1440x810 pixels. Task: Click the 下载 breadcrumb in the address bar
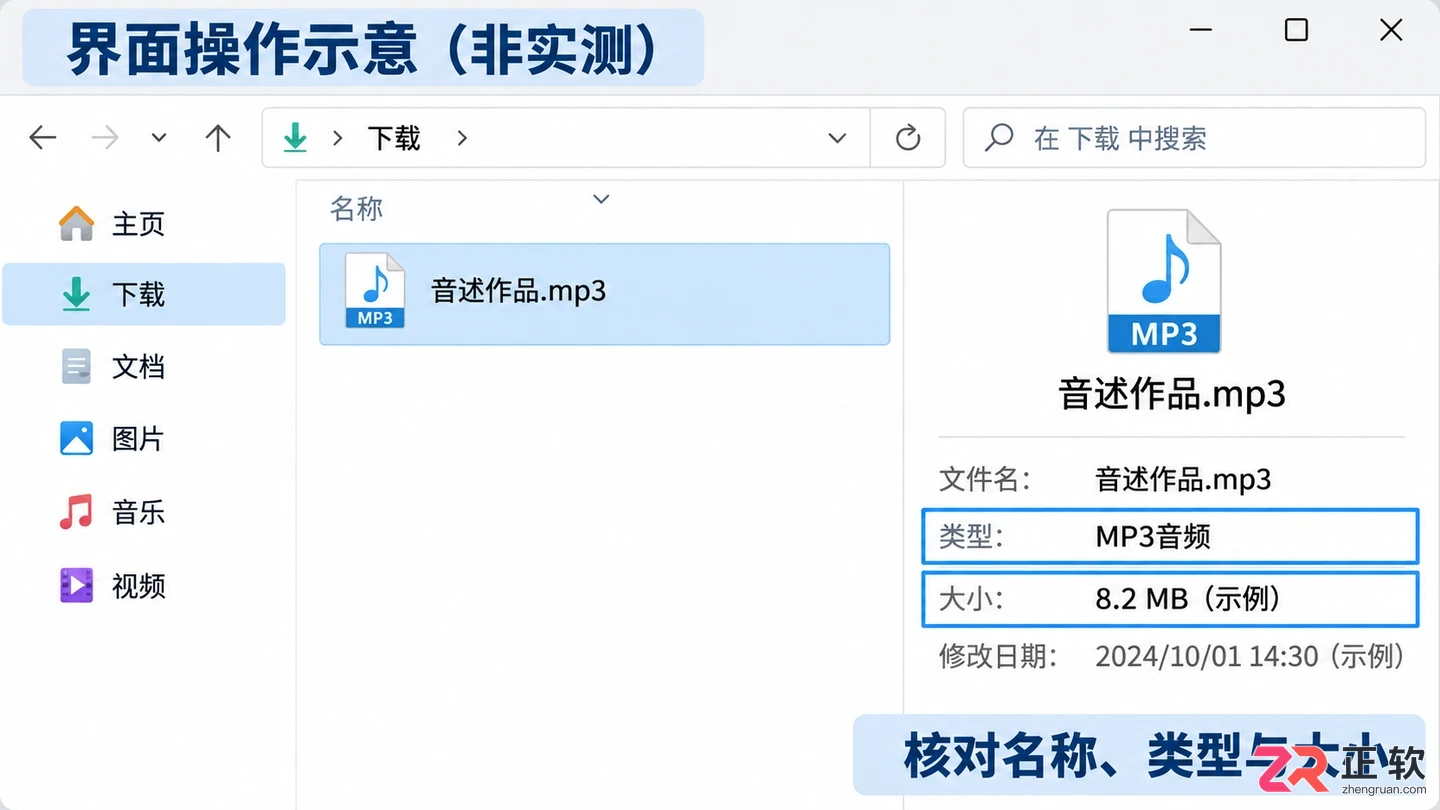(394, 138)
